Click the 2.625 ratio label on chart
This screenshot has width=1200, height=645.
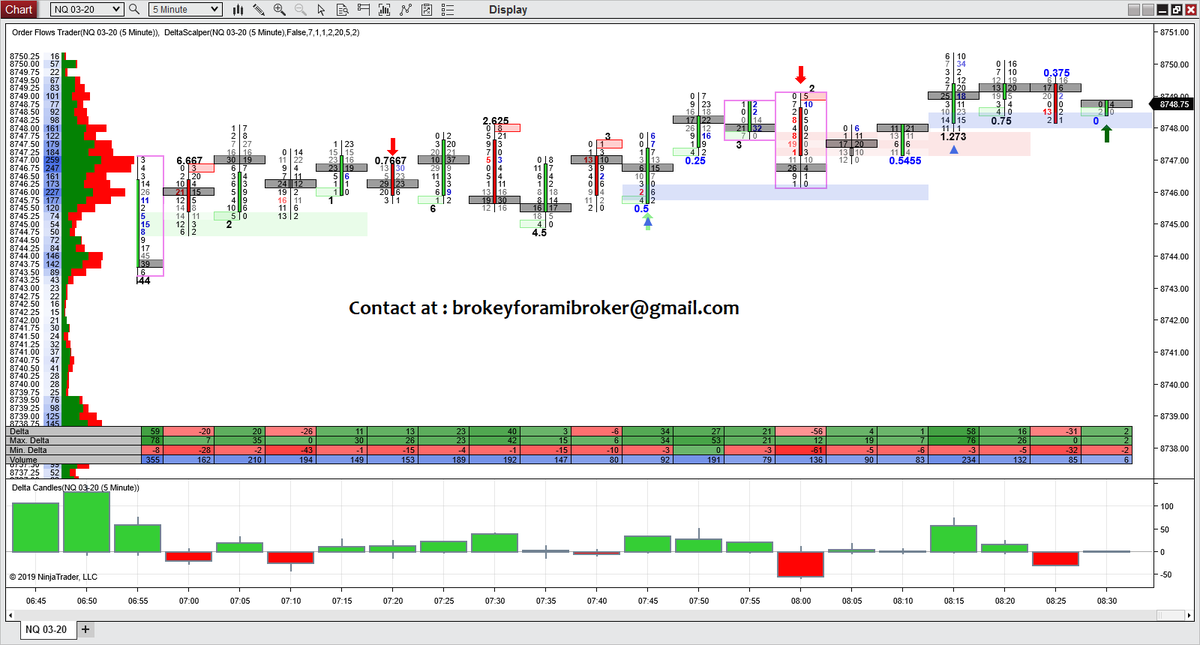tap(496, 121)
